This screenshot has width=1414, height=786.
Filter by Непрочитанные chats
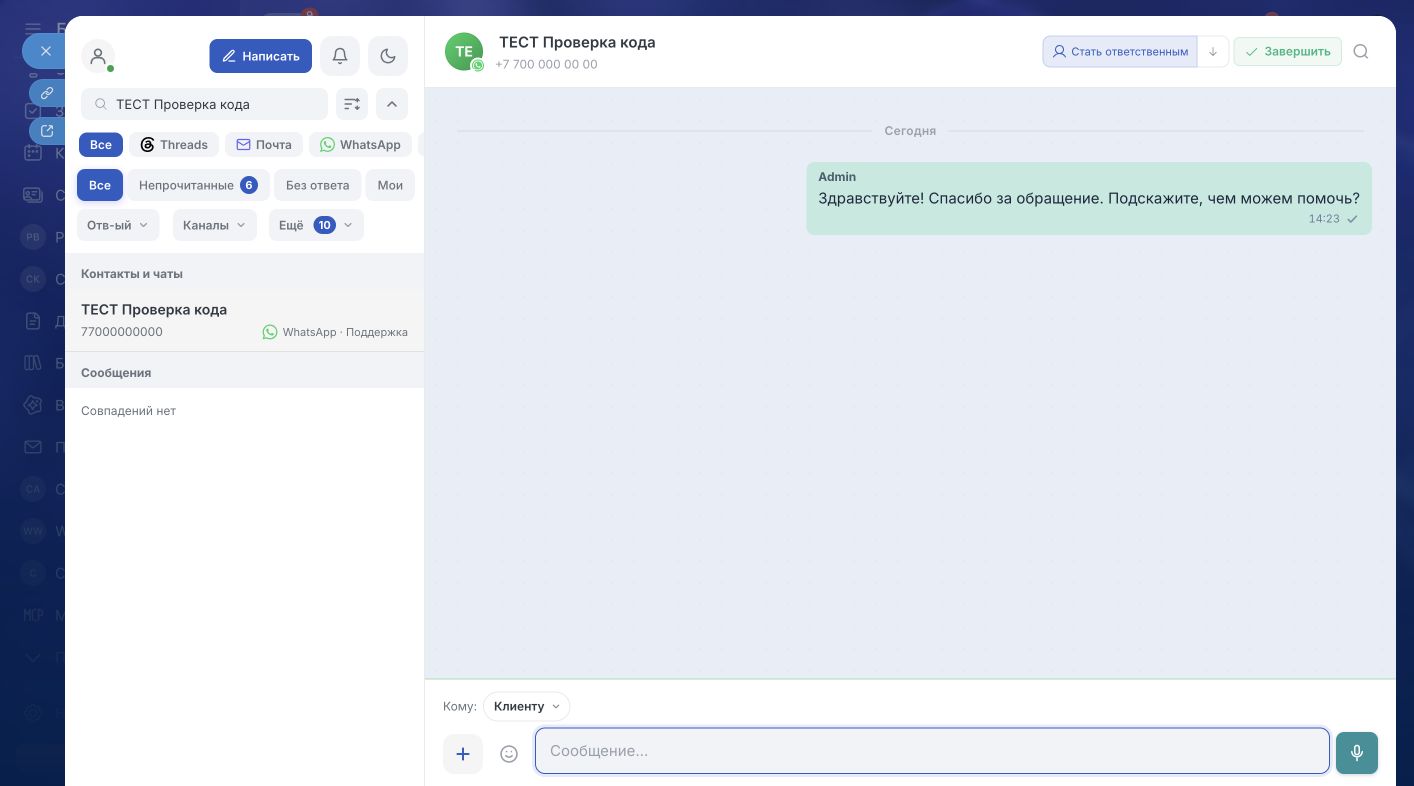click(x=198, y=185)
